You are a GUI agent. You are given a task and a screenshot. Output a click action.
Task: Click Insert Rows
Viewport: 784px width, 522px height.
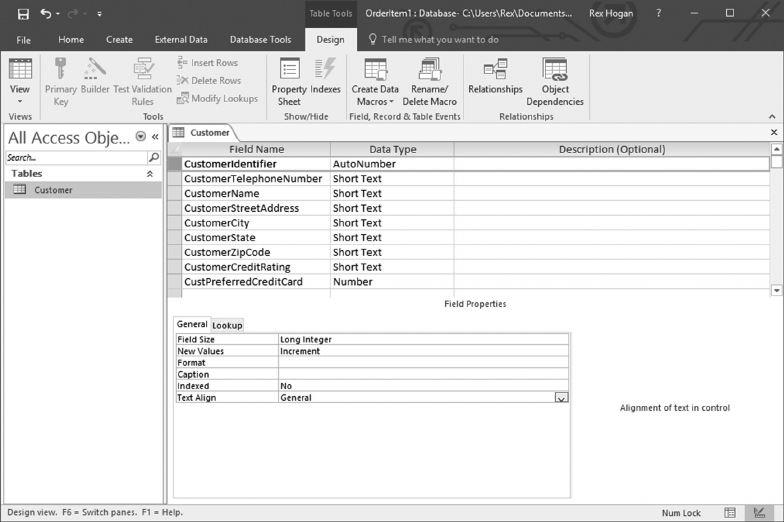pyautogui.click(x=208, y=62)
